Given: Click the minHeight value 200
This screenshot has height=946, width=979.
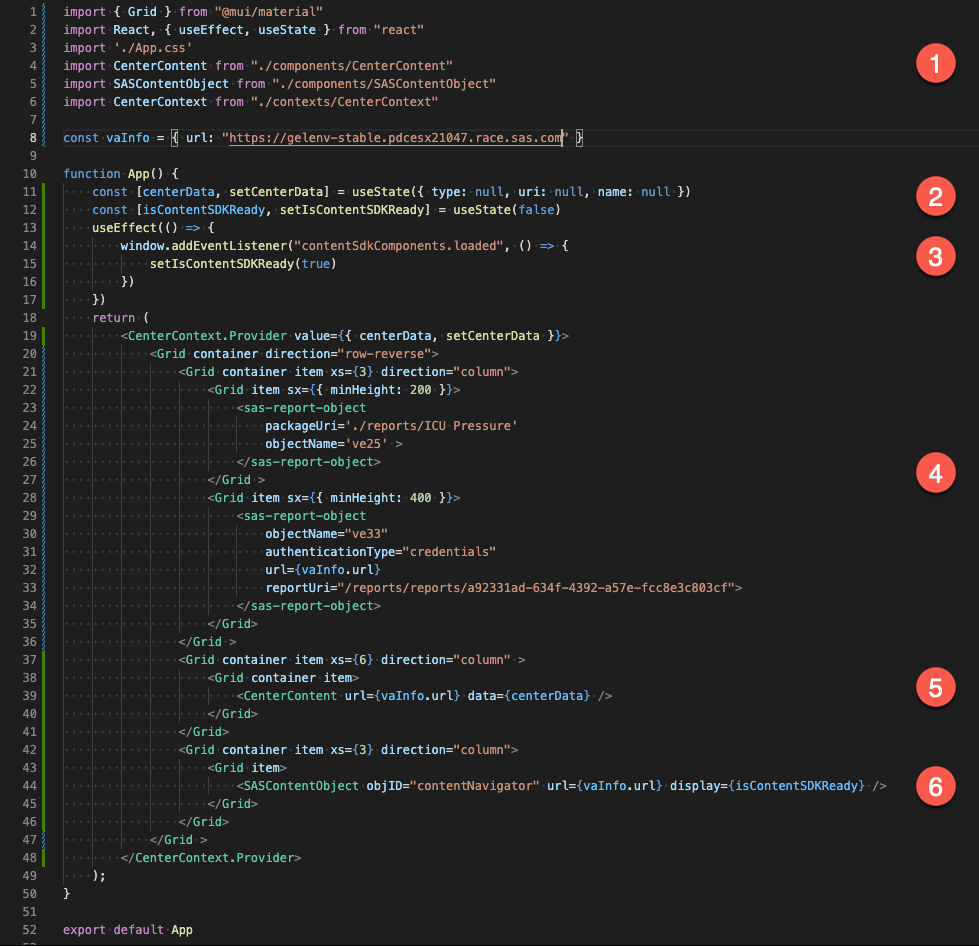Looking at the screenshot, I should (x=420, y=390).
